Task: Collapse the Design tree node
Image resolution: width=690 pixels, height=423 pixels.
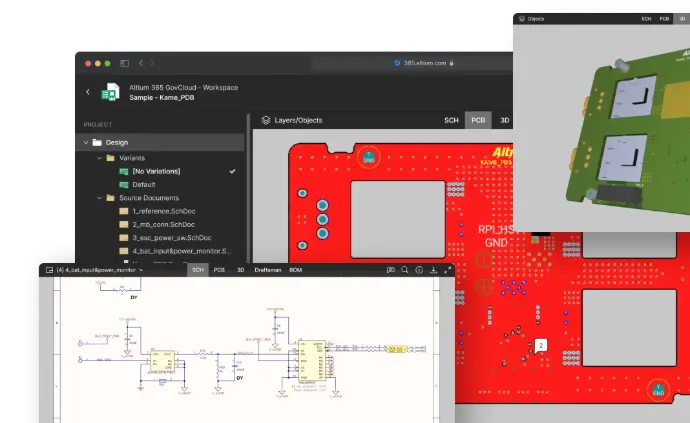Action: 86,142
